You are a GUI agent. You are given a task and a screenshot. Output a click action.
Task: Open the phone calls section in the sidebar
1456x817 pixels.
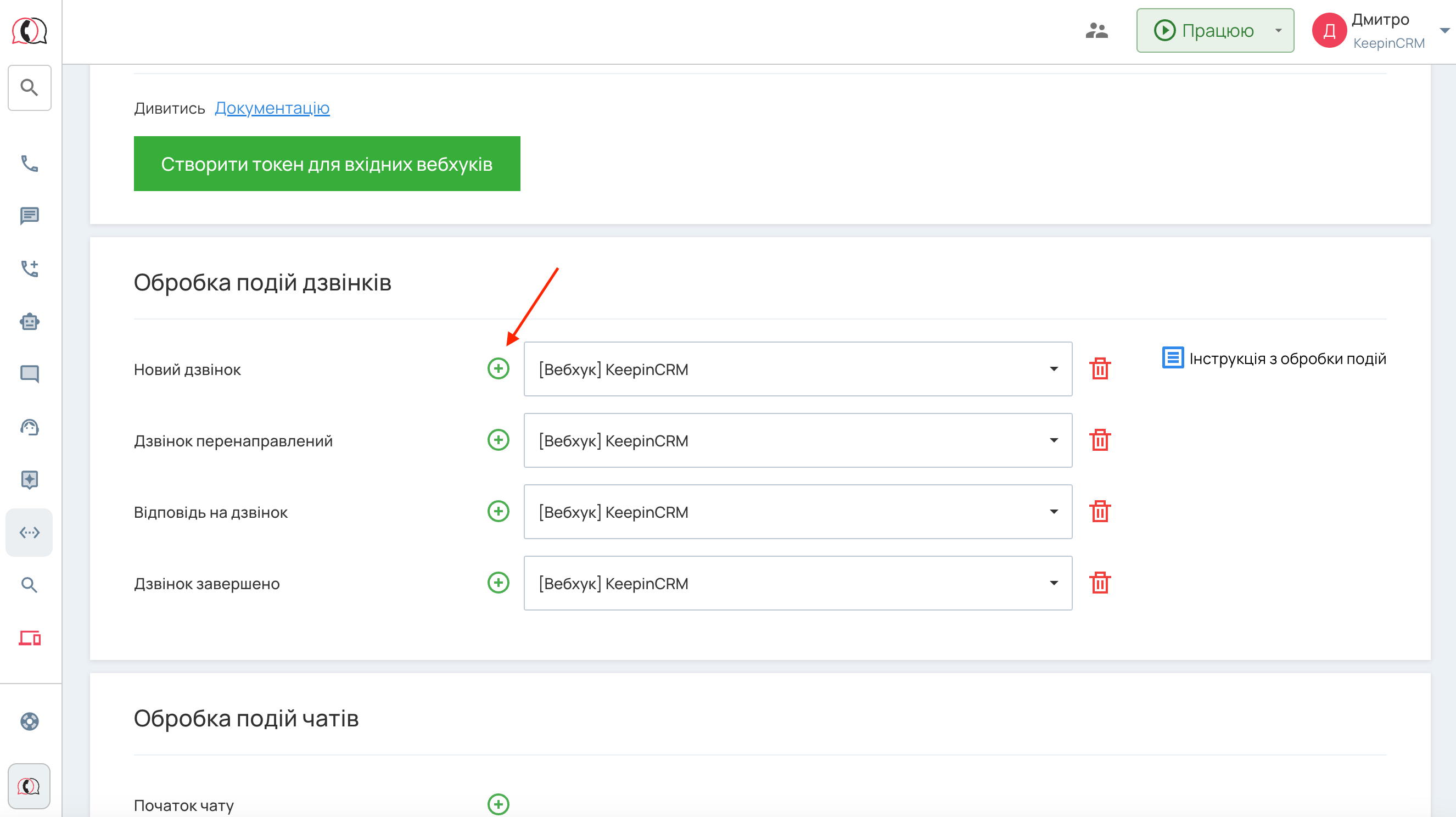tap(30, 164)
